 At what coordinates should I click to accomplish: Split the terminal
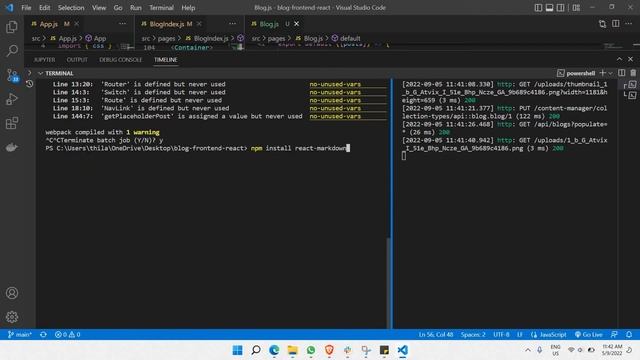tap(622, 73)
